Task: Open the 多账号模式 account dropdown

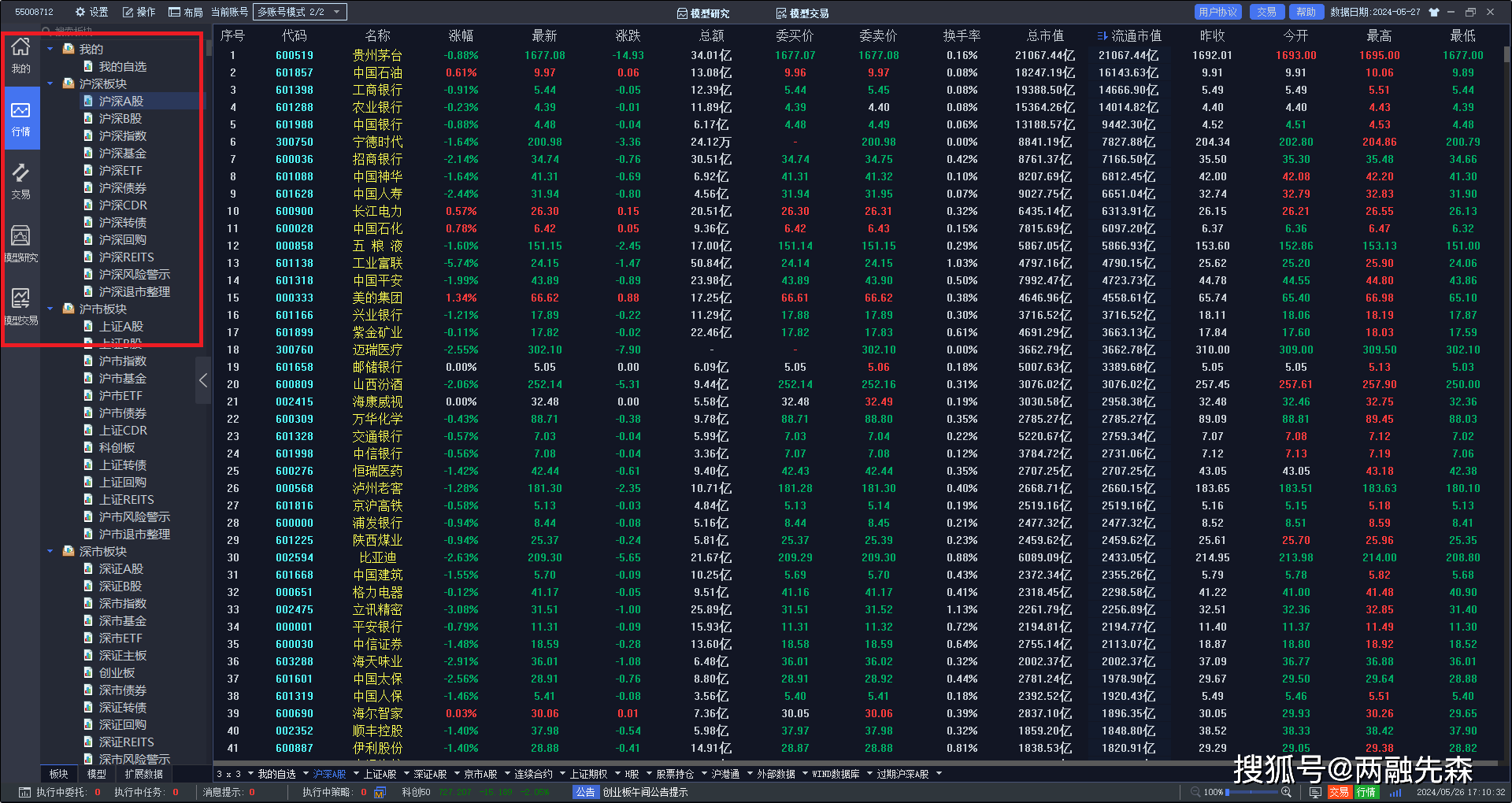Action: point(300,12)
